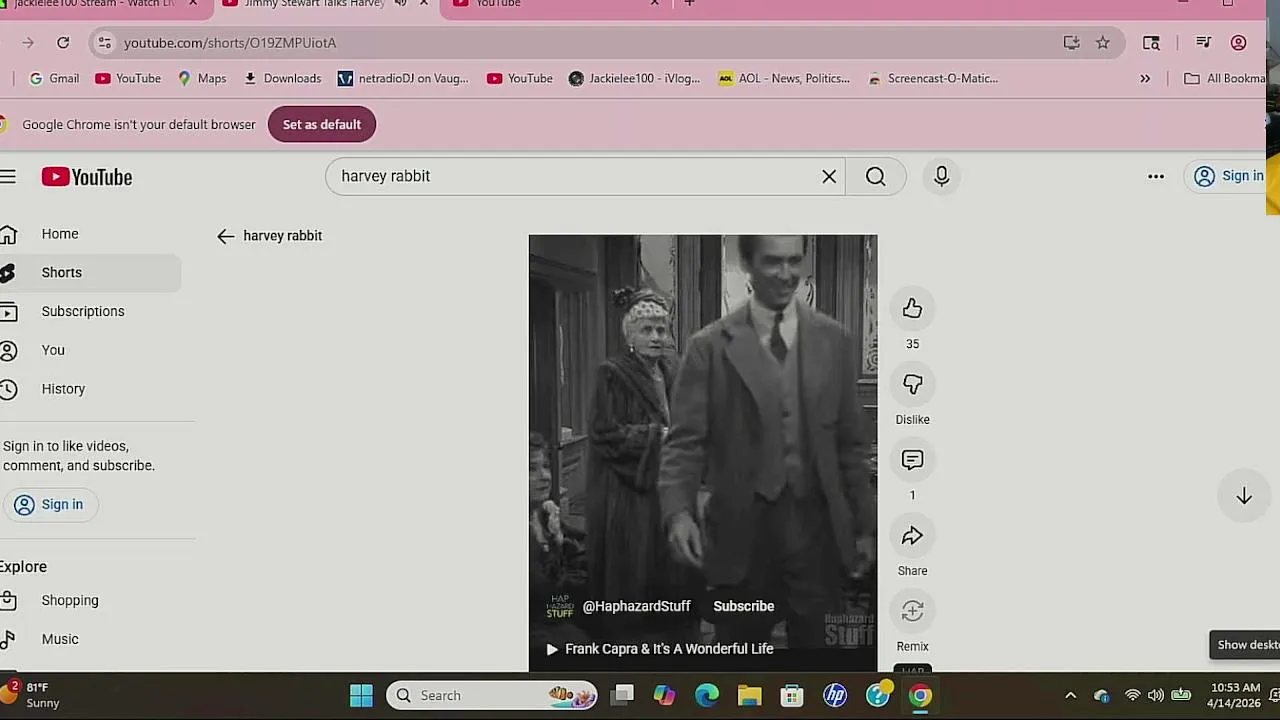Dislike the short video
Screen dimensions: 1280x720
coord(912,384)
